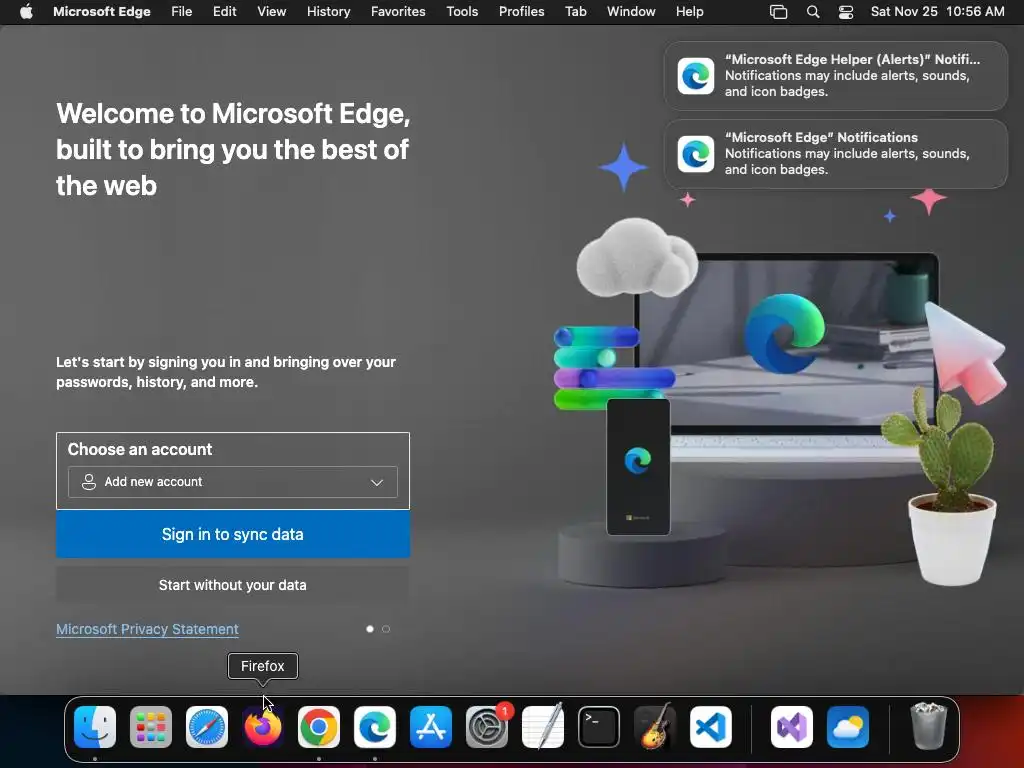
Task: Expand the Add new account dropdown
Action: [232, 482]
